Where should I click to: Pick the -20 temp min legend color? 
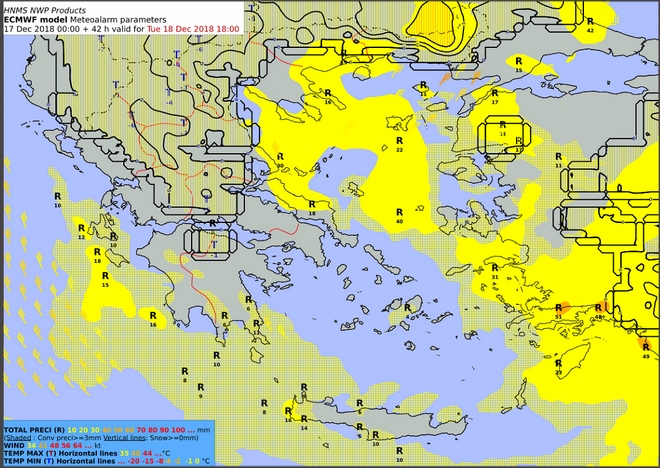click(133, 461)
